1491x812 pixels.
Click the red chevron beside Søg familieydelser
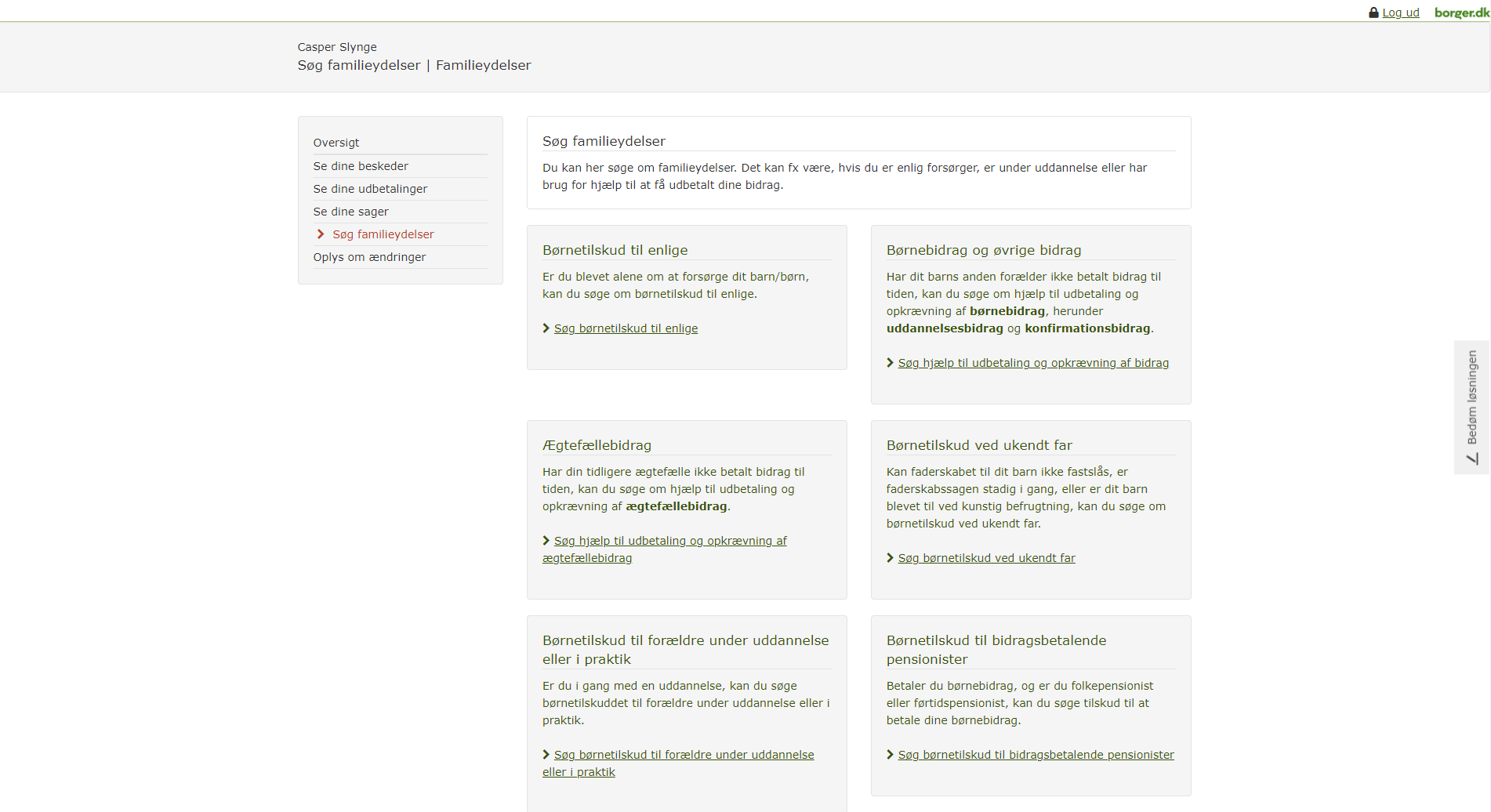tap(321, 234)
